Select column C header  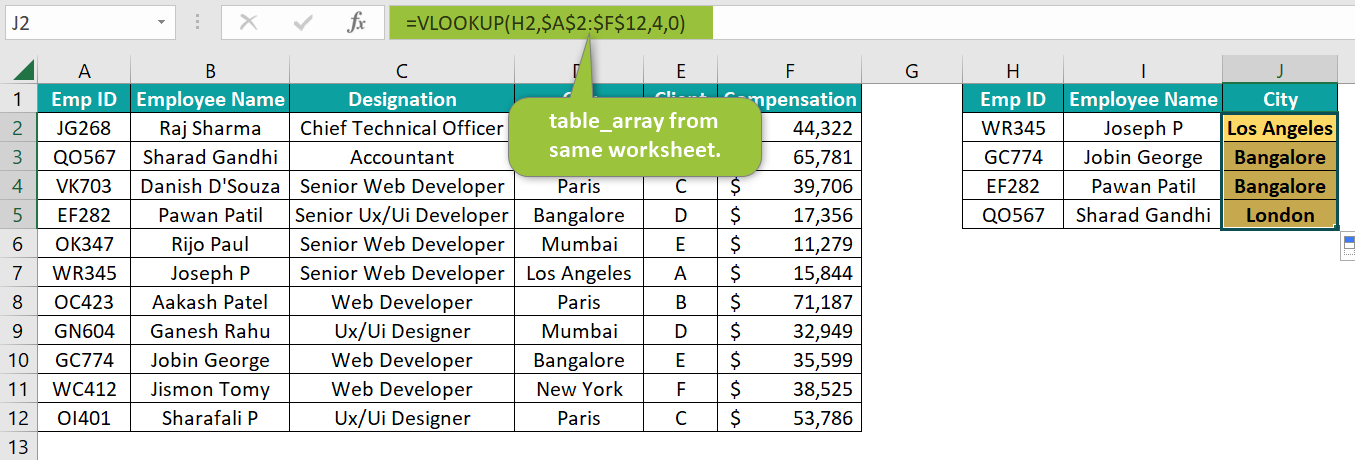pos(402,70)
